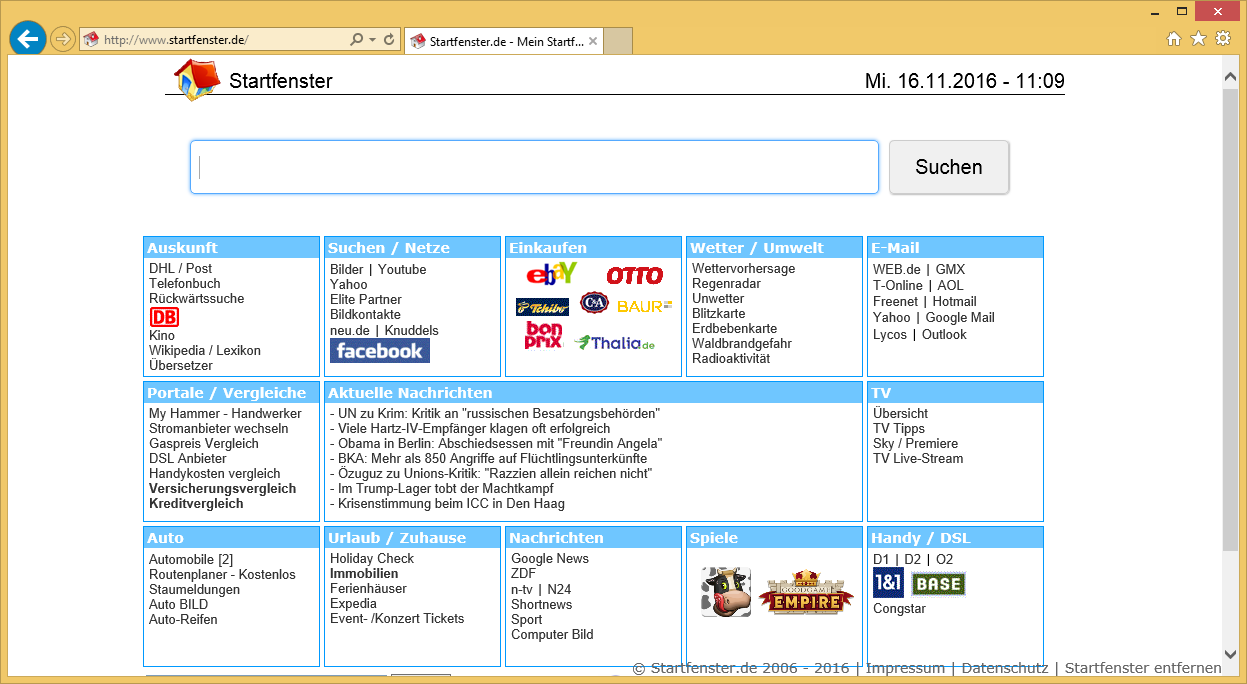Open the Immobilien link
The width and height of the screenshot is (1247, 684).
pyautogui.click(x=364, y=573)
